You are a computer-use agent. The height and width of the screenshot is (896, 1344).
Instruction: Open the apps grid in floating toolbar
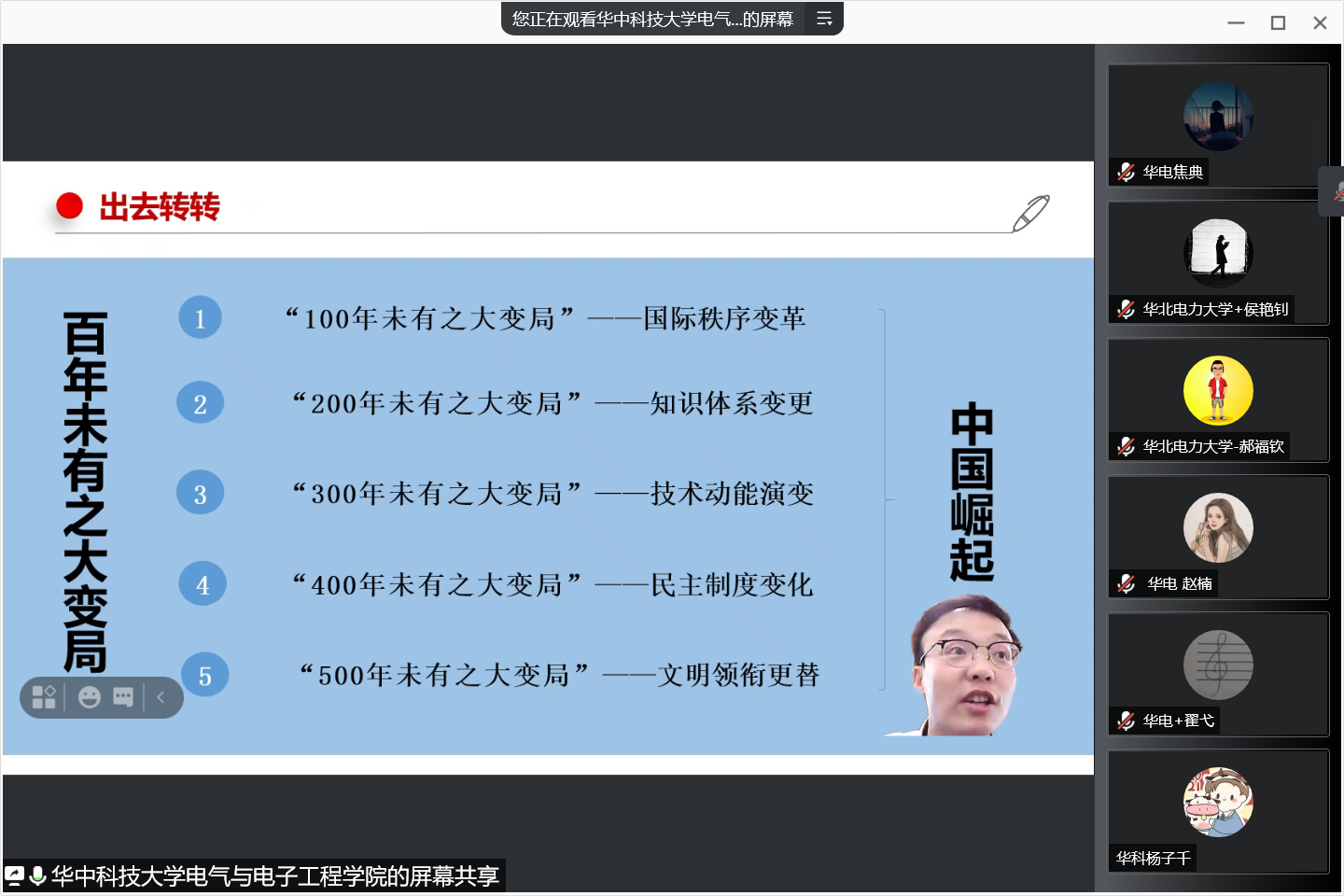[x=44, y=697]
